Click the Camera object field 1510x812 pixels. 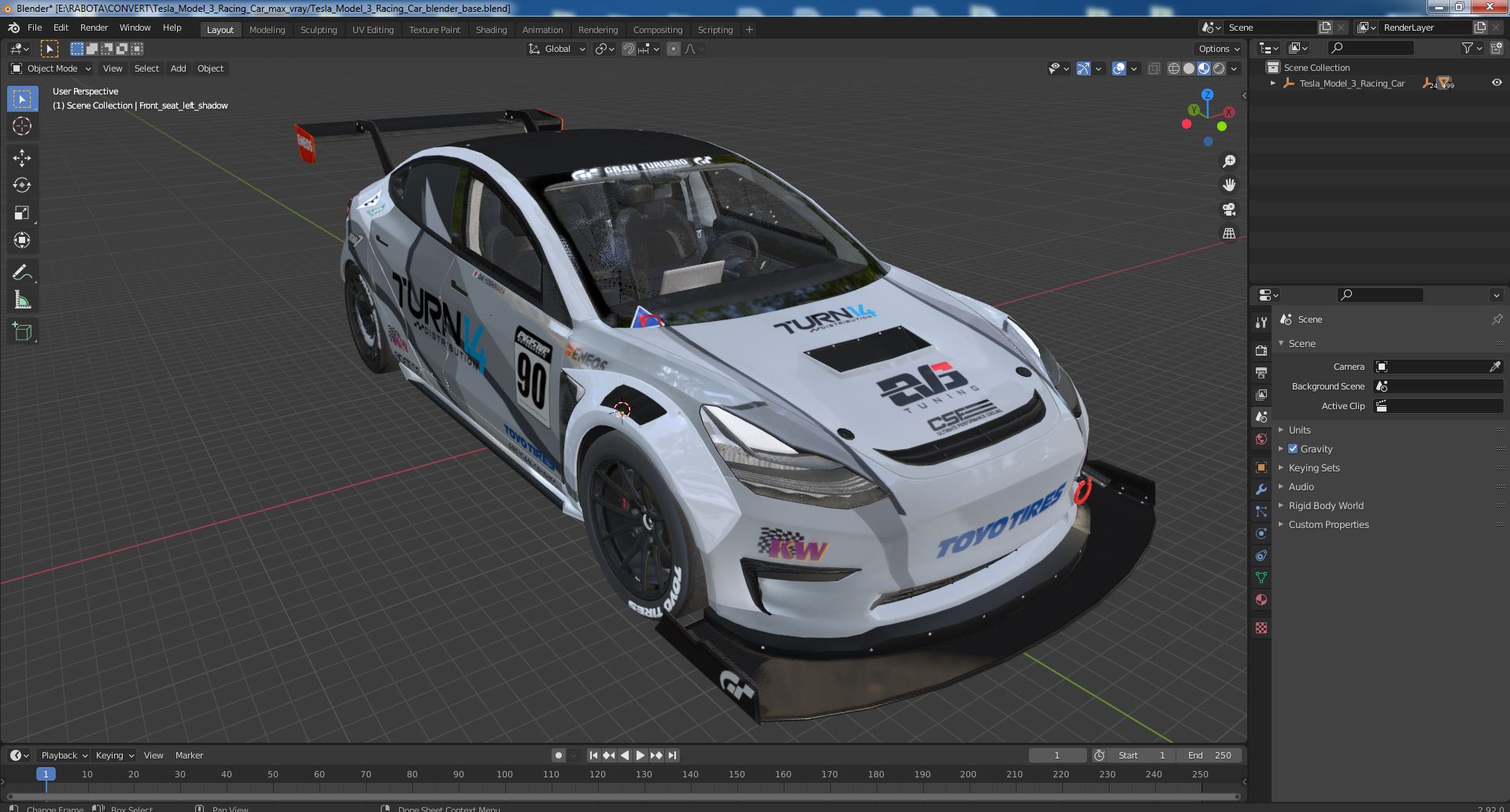1438,367
